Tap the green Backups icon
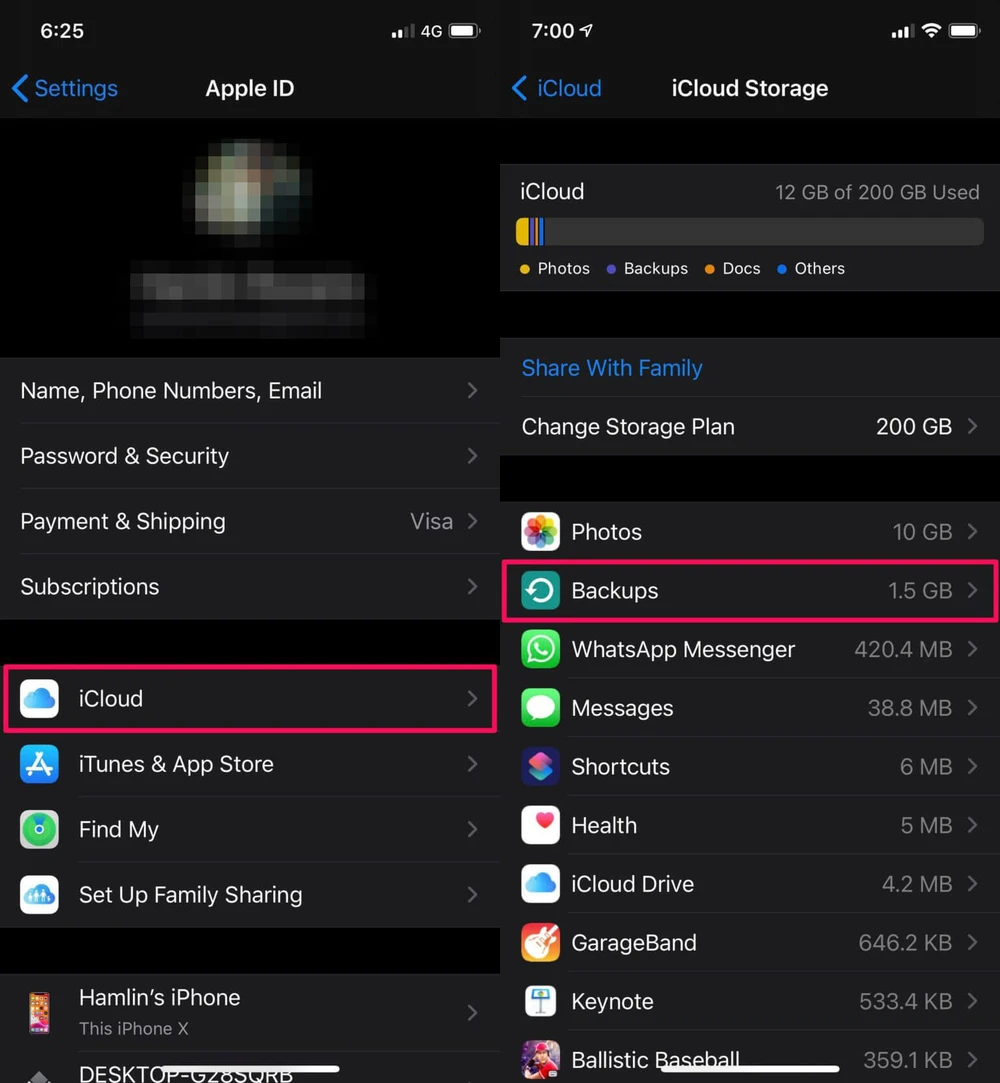1000x1083 pixels. (540, 591)
